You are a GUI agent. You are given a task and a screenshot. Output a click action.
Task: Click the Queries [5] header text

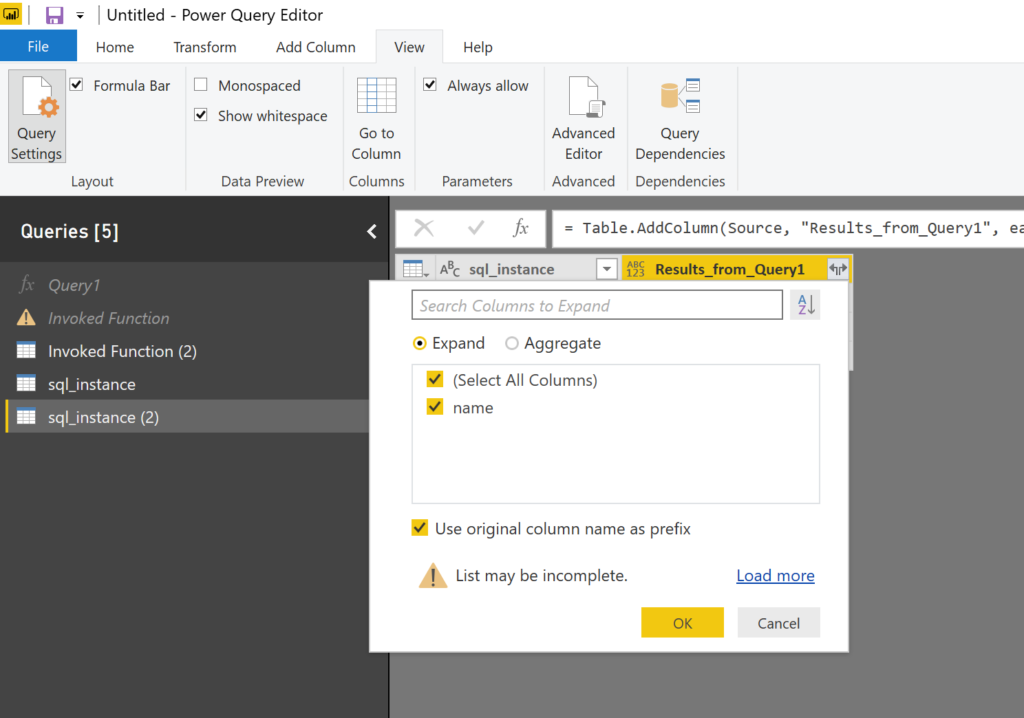click(70, 231)
